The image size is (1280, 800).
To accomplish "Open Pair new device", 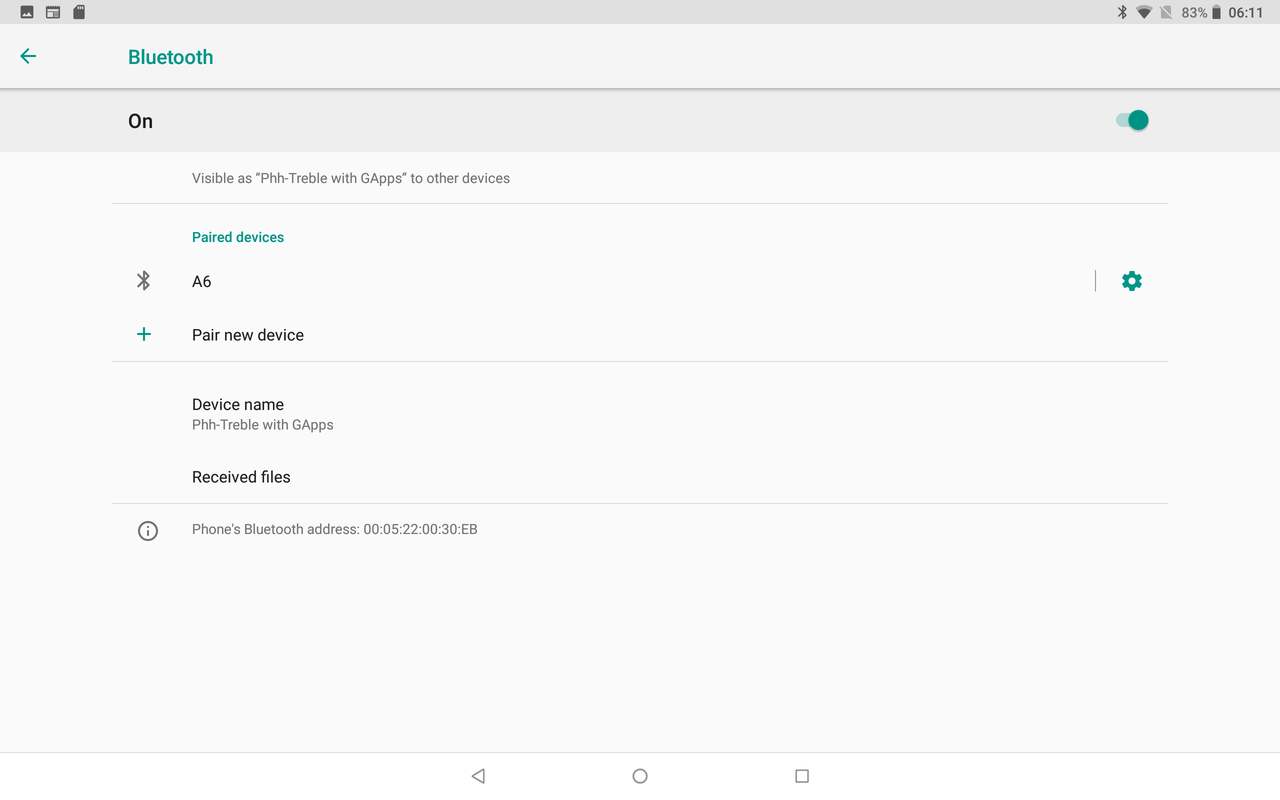I will [248, 334].
